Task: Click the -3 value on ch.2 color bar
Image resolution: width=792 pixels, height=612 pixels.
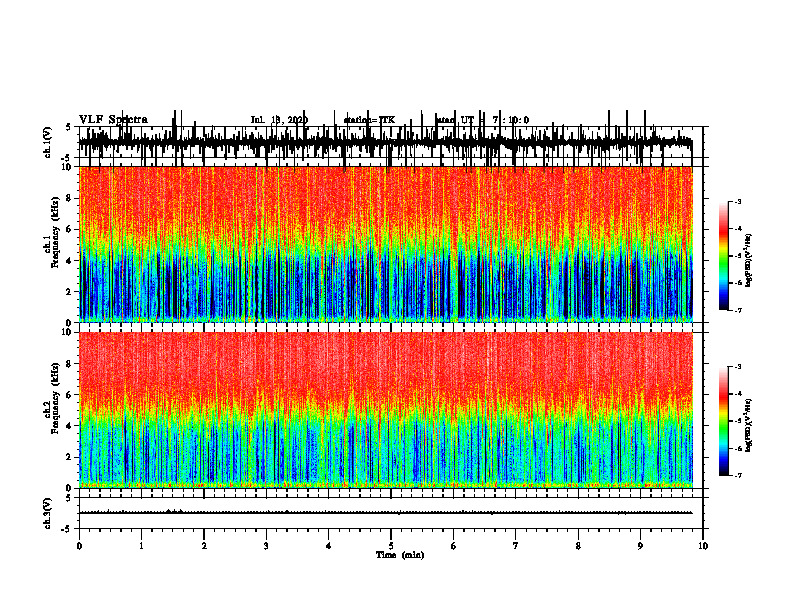Action: pos(738,367)
